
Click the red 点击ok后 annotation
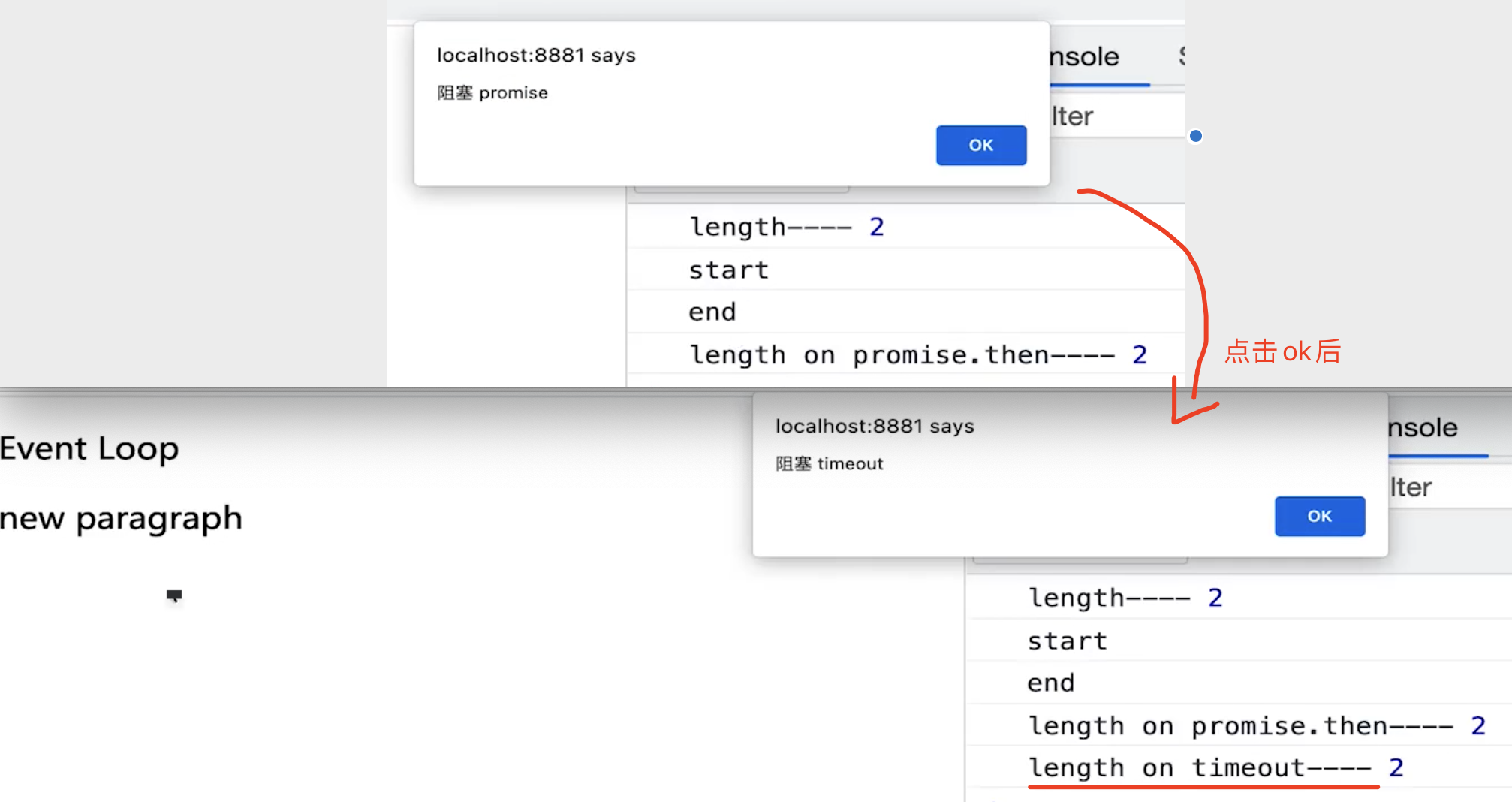pos(1282,351)
